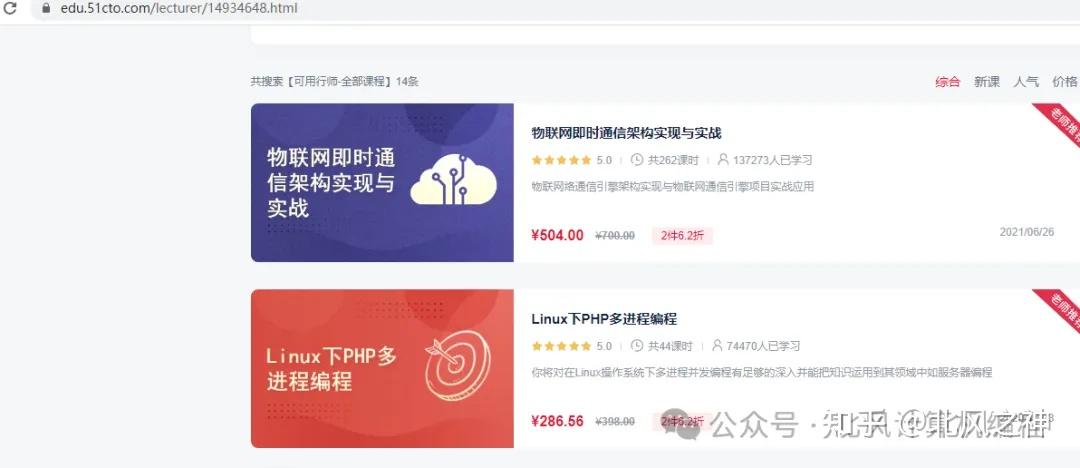Click the browser reload icon
Viewport: 1080px width, 468px height.
tap(10, 9)
